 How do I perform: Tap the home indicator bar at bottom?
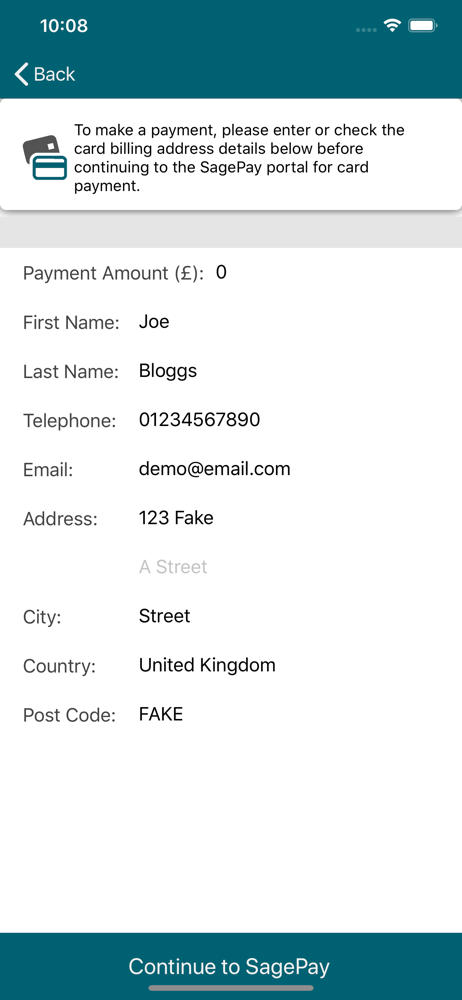(231, 988)
